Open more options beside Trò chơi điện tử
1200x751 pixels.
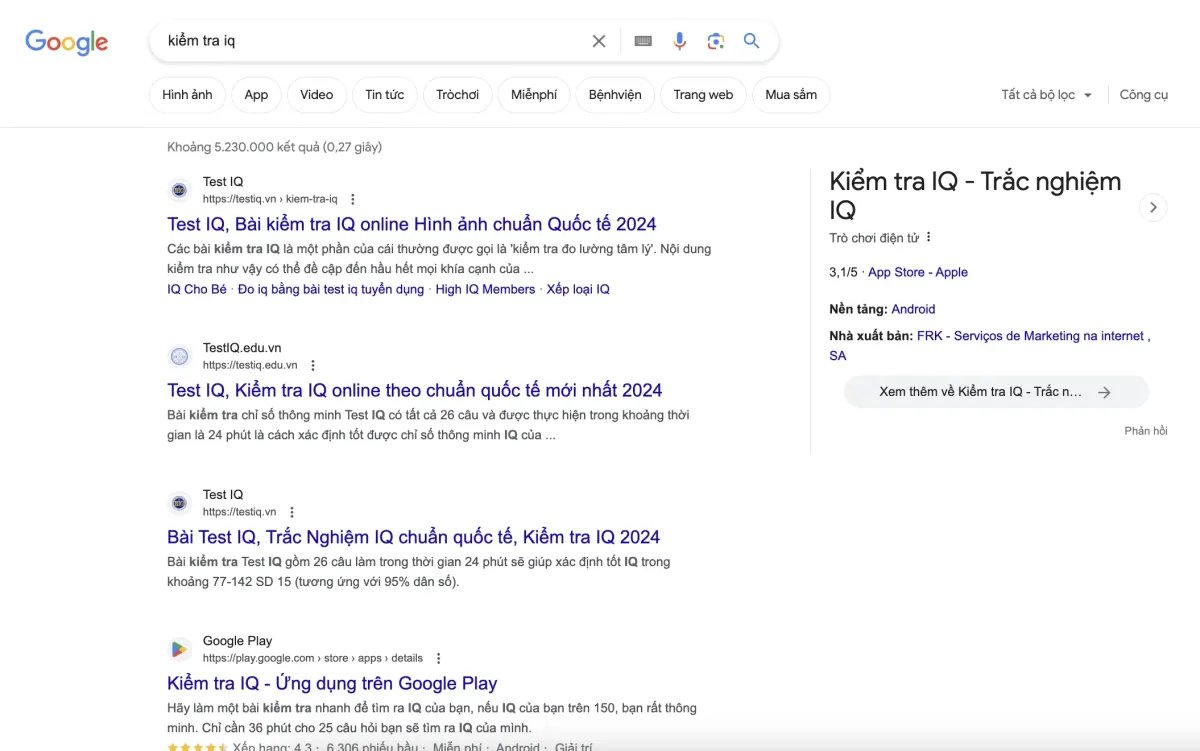tap(928, 237)
